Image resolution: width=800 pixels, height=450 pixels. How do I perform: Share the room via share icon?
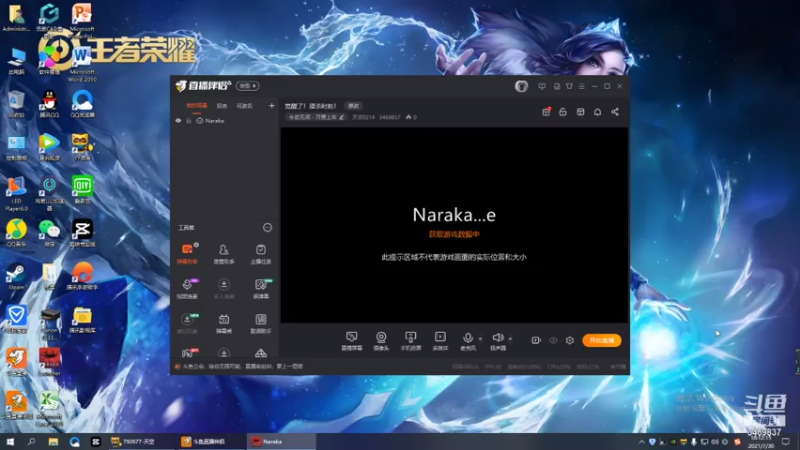point(615,112)
